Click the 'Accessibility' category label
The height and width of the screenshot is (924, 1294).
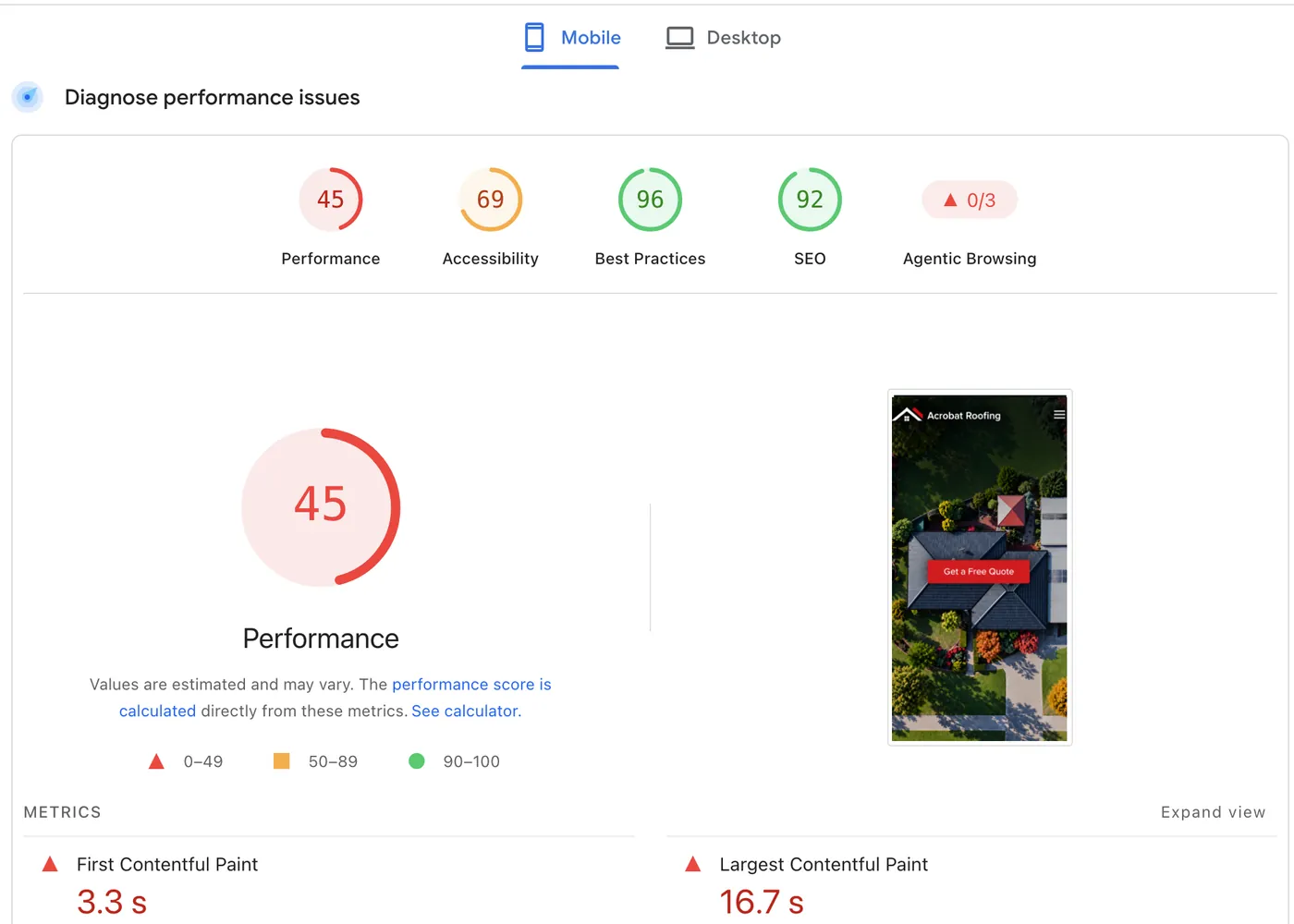coord(491,259)
